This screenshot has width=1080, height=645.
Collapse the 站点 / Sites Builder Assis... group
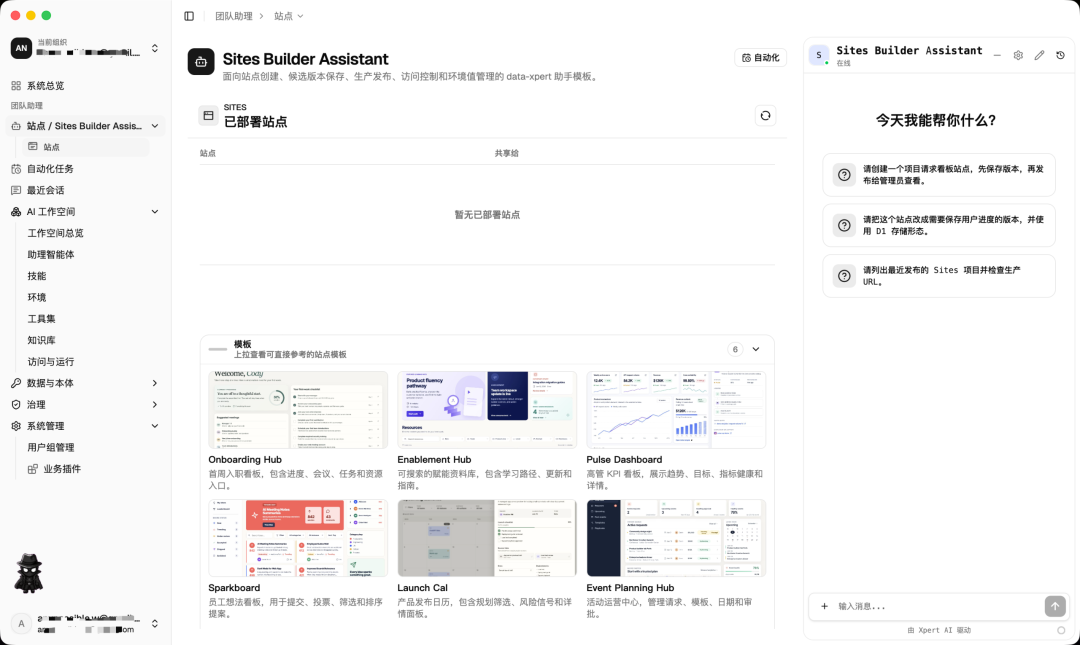[x=155, y=126]
